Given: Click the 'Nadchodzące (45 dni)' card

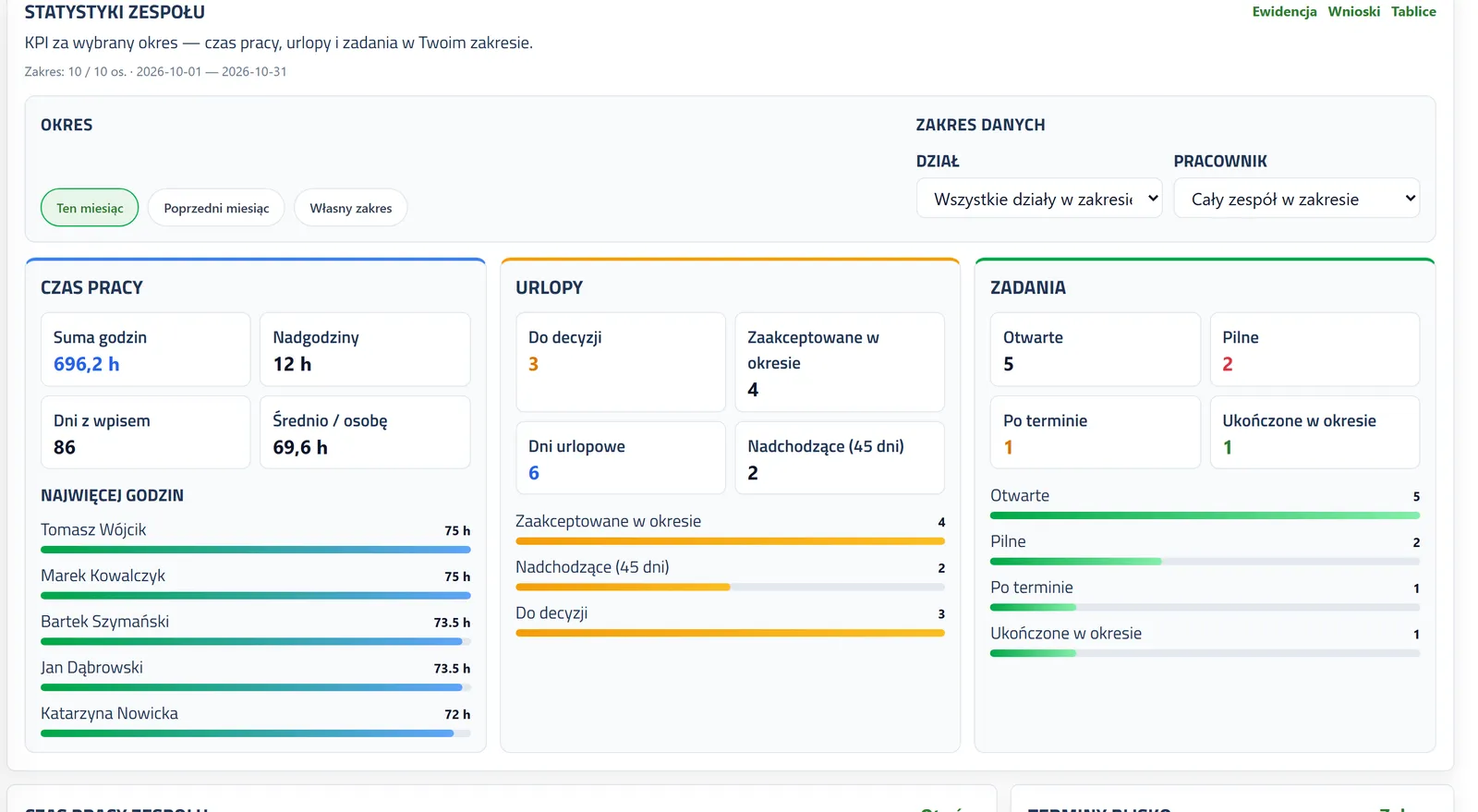Looking at the screenshot, I should (x=840, y=458).
